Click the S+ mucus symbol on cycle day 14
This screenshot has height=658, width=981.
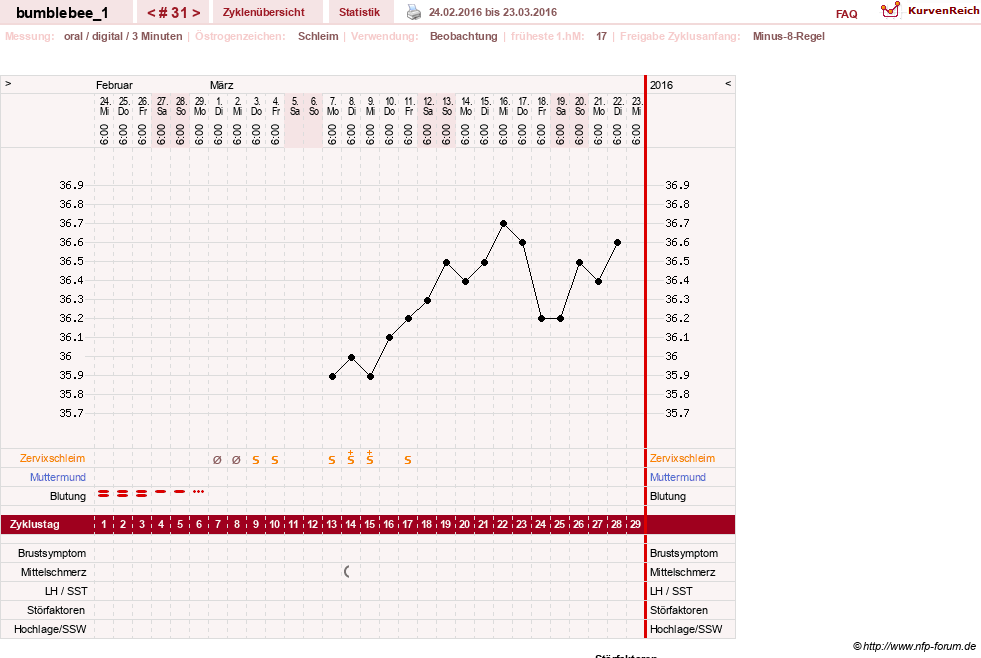(x=351, y=457)
